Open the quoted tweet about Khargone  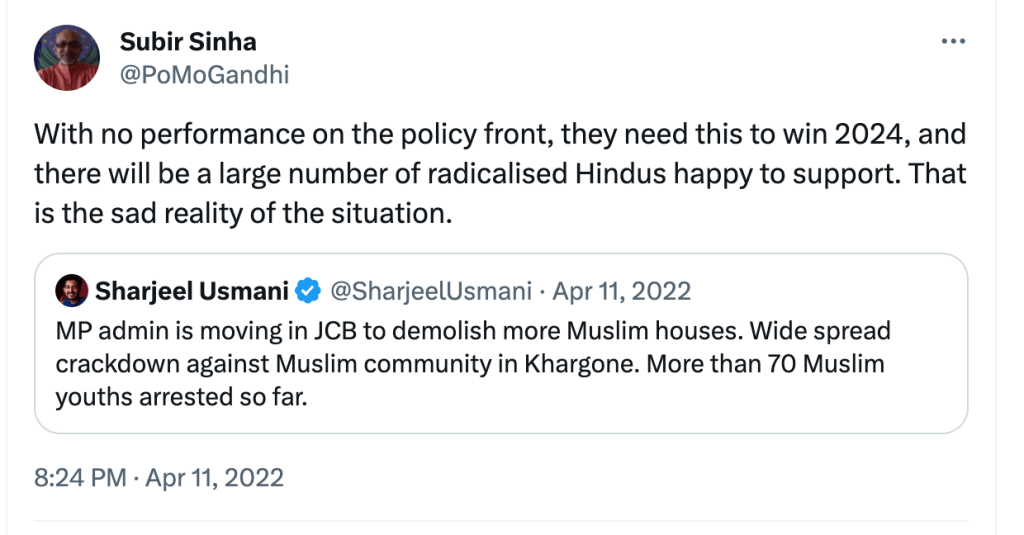[500, 364]
